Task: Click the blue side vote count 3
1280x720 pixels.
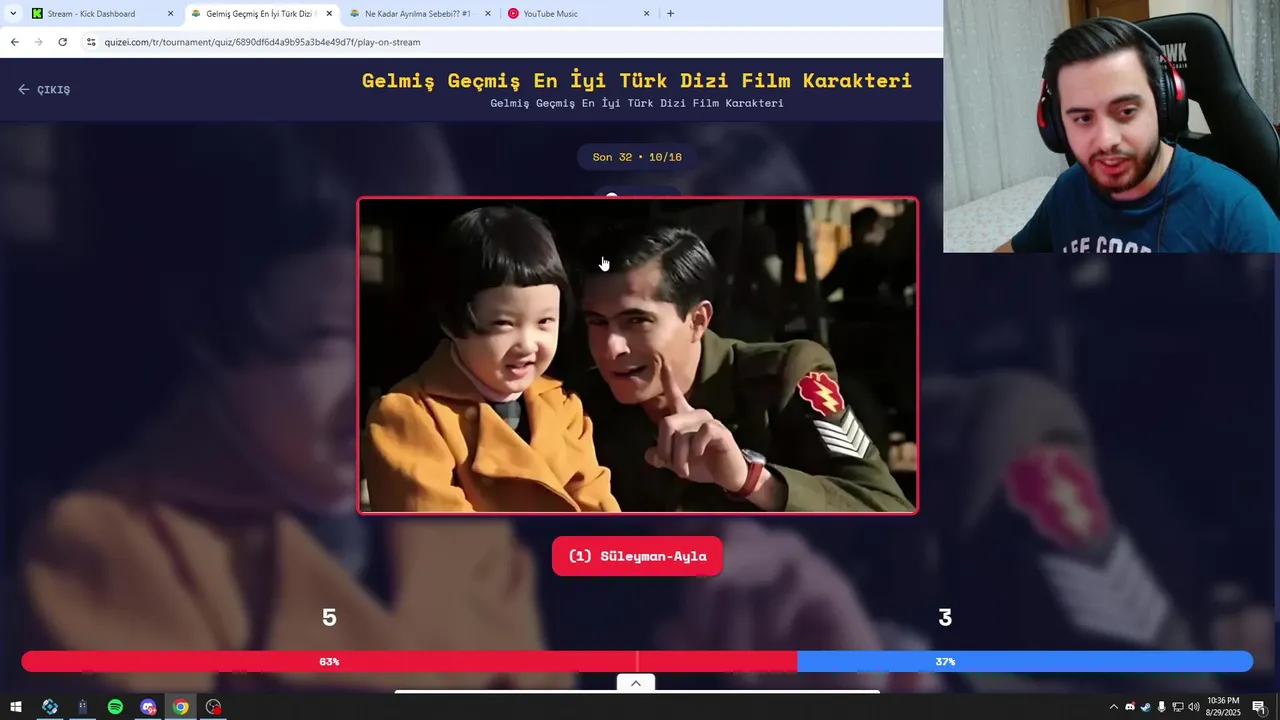Action: [945, 618]
